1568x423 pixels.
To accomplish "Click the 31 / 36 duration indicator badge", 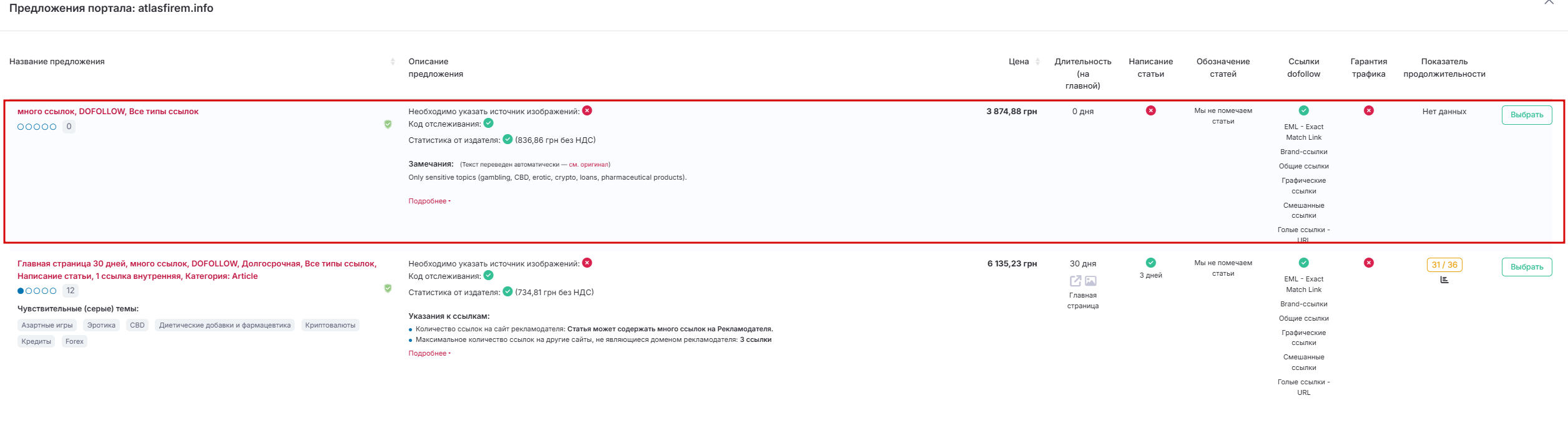I will pyautogui.click(x=1444, y=265).
